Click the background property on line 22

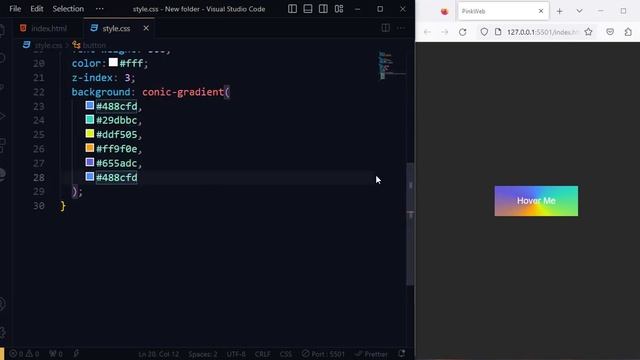coord(101,92)
